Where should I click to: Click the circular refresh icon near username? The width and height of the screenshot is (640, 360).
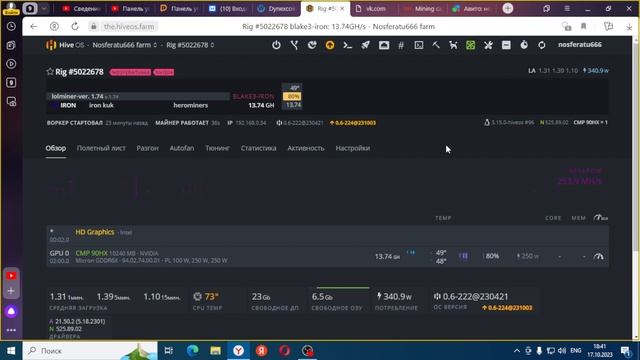point(542,45)
